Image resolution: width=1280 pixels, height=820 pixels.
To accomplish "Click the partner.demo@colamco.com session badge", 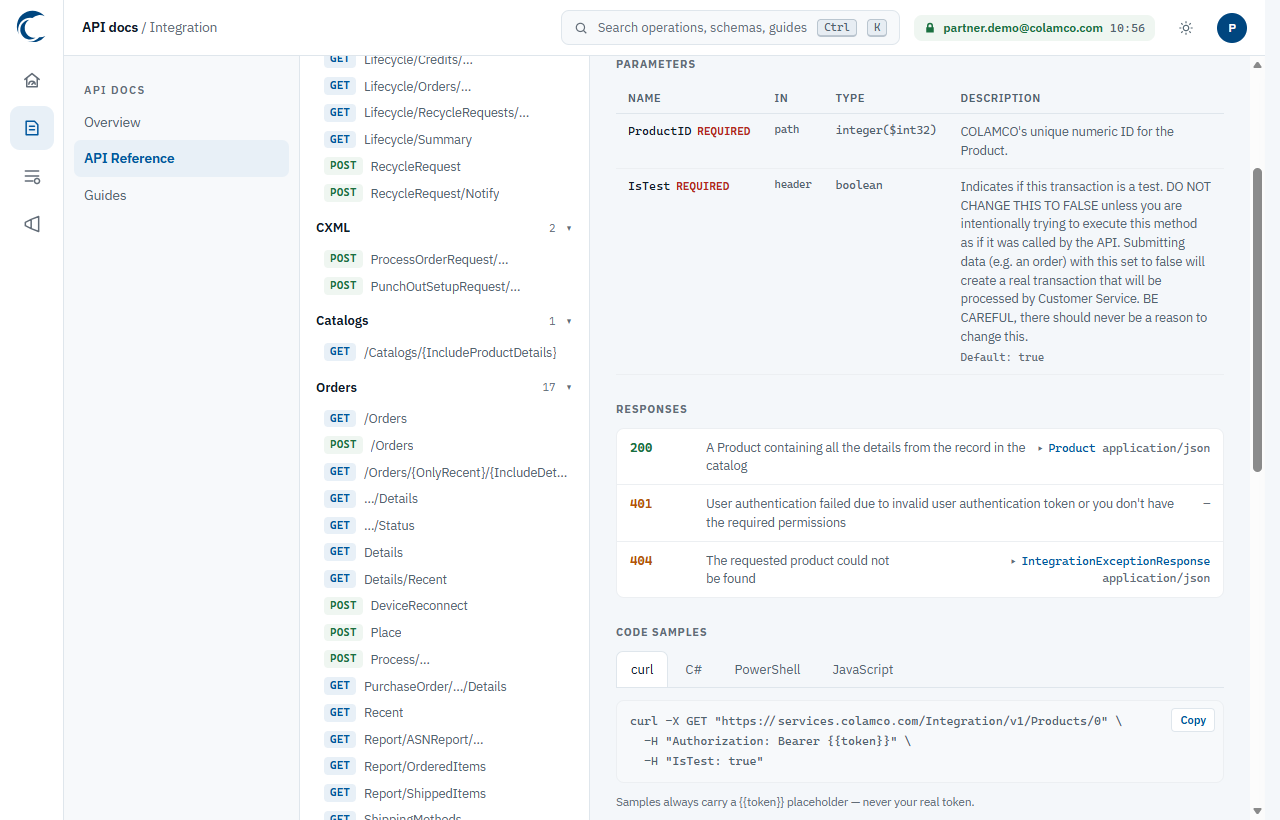I will [1034, 28].
